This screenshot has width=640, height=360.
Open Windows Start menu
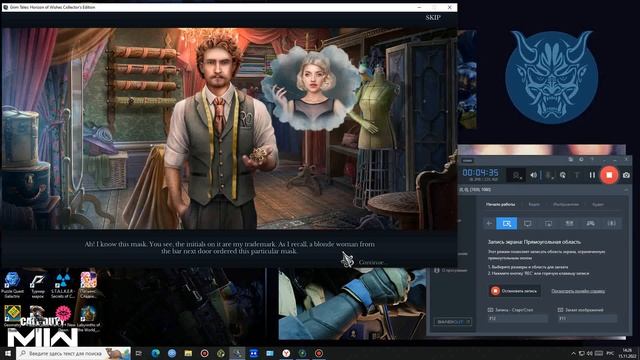[8, 353]
